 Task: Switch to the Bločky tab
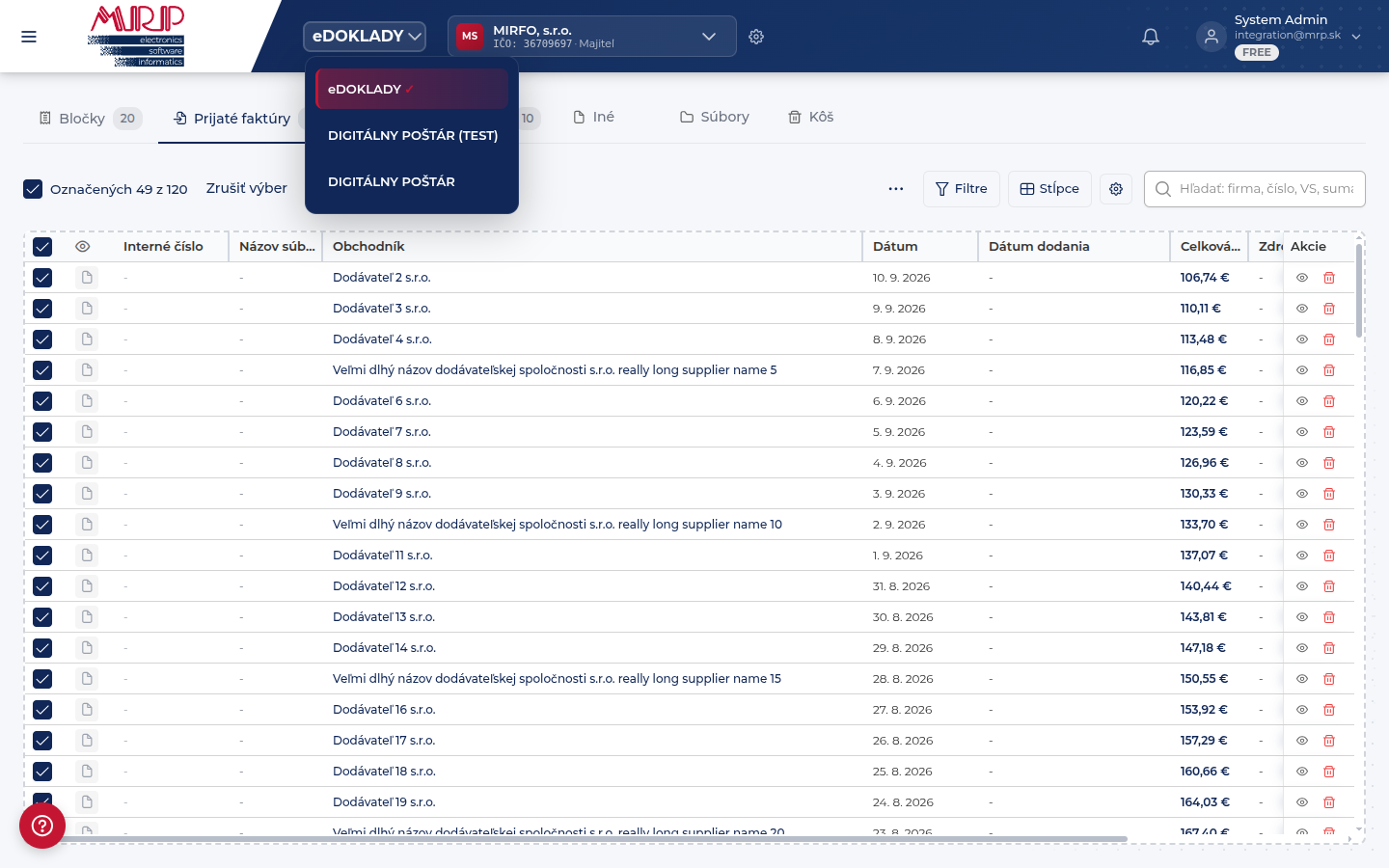90,119
